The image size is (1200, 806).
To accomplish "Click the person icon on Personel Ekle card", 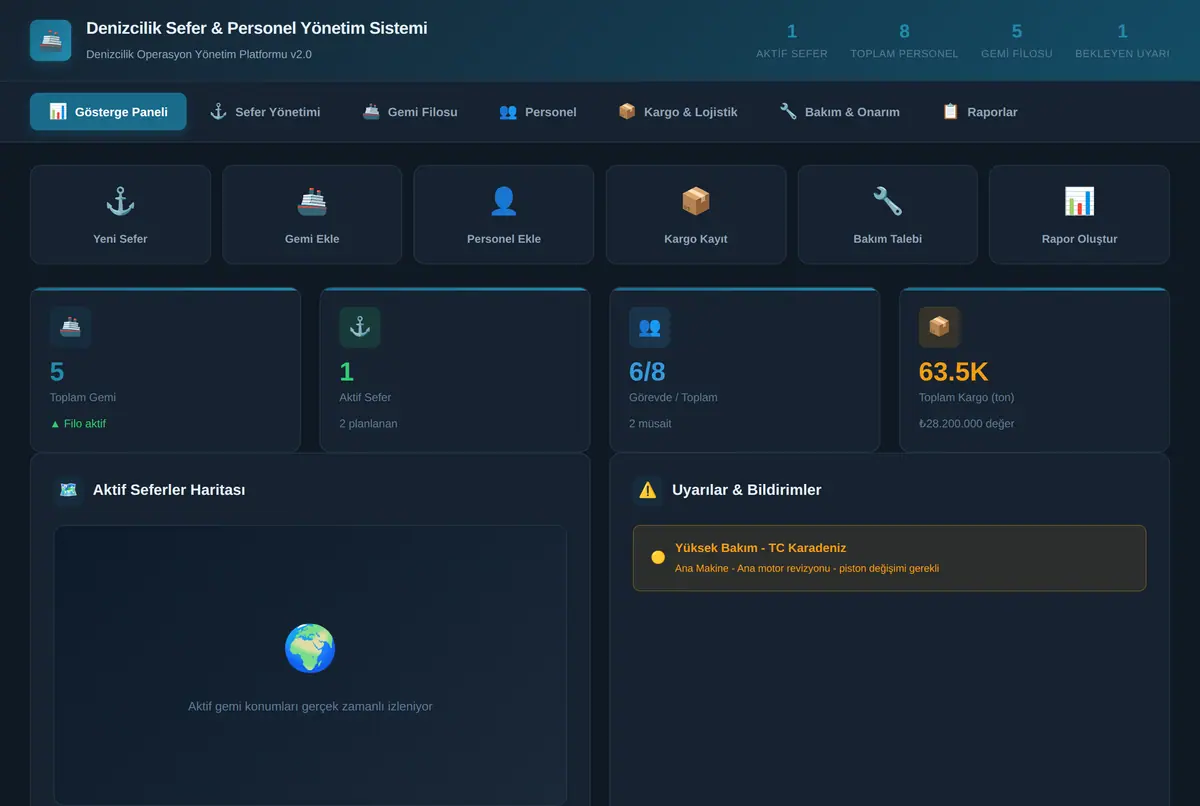I will click(x=504, y=201).
